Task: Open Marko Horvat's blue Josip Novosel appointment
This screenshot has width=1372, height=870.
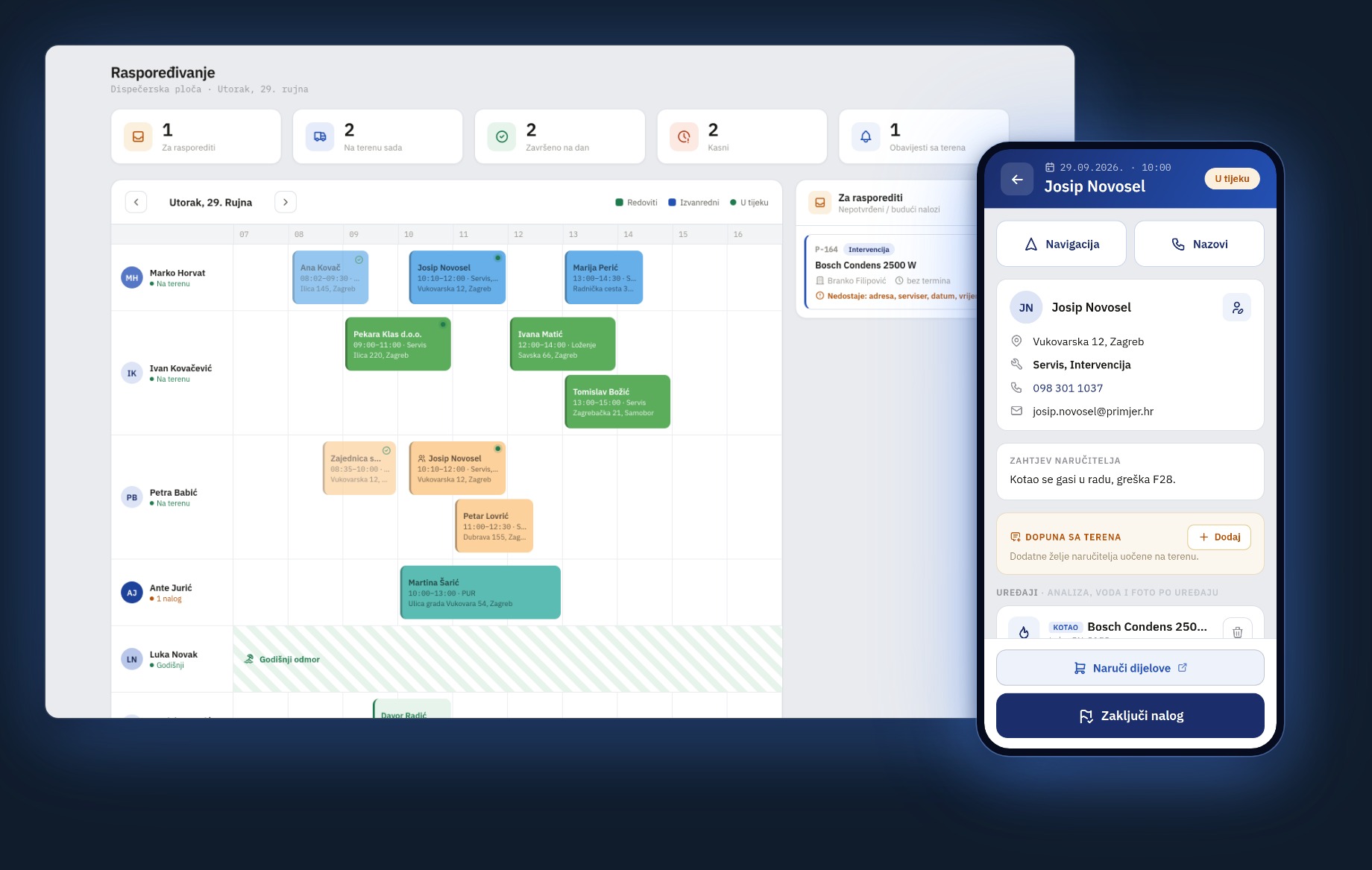Action: pos(457,277)
